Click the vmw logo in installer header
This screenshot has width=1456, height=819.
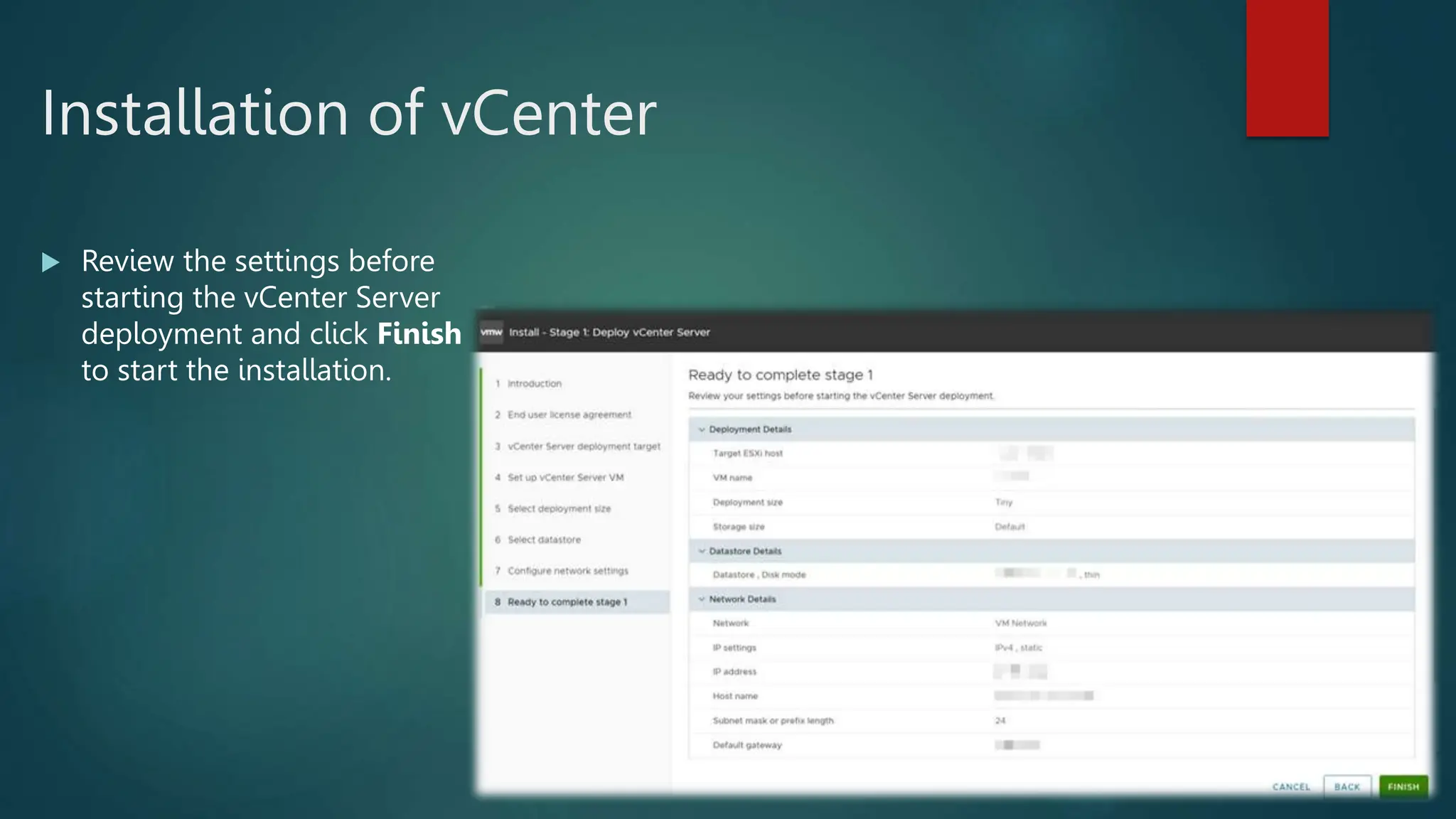491,332
